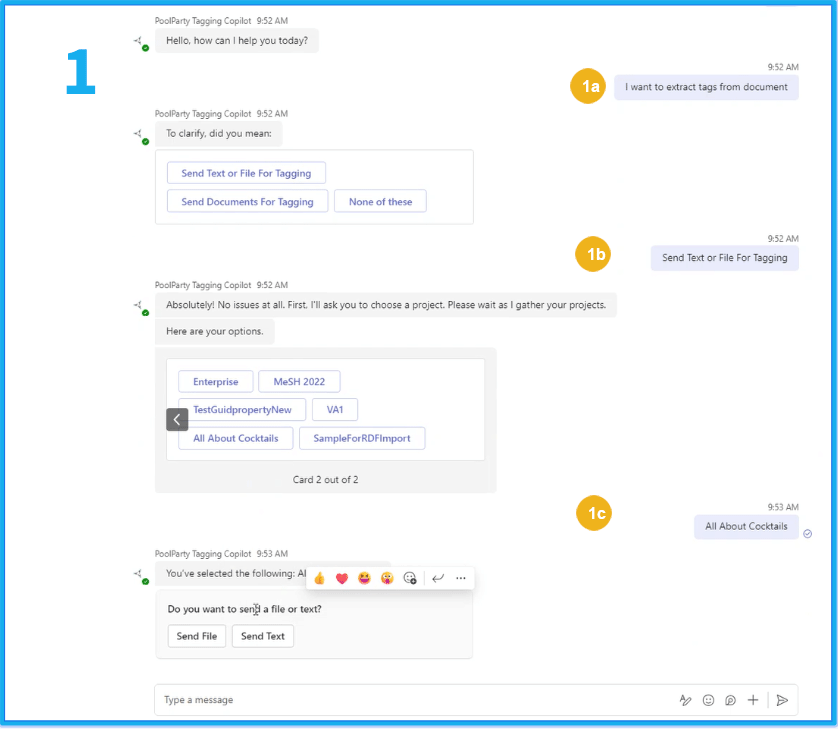The width and height of the screenshot is (838, 729).
Task: Reply to message with arrow icon
Action: click(x=438, y=578)
